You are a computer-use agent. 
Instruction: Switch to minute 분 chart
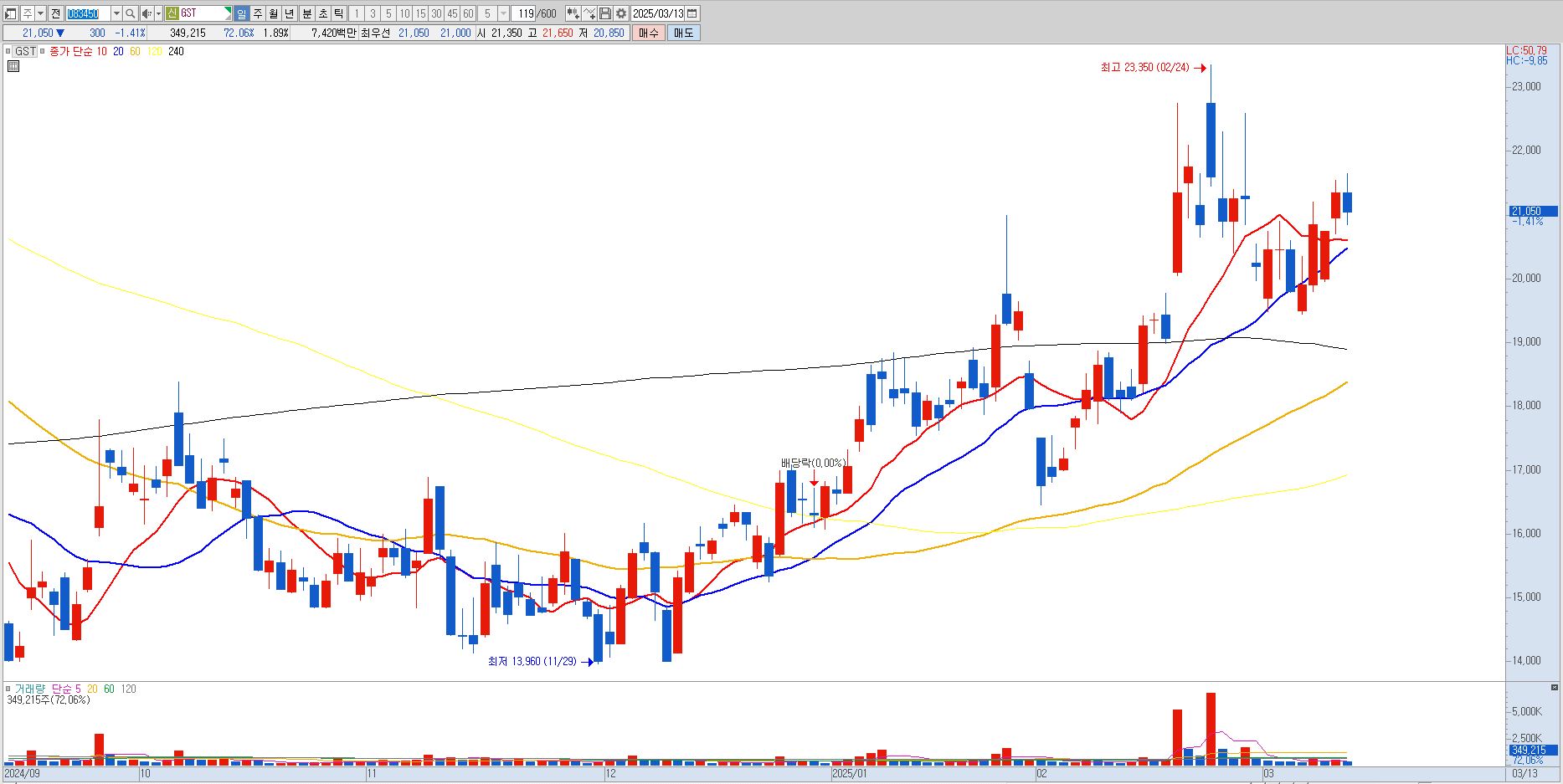click(x=306, y=13)
